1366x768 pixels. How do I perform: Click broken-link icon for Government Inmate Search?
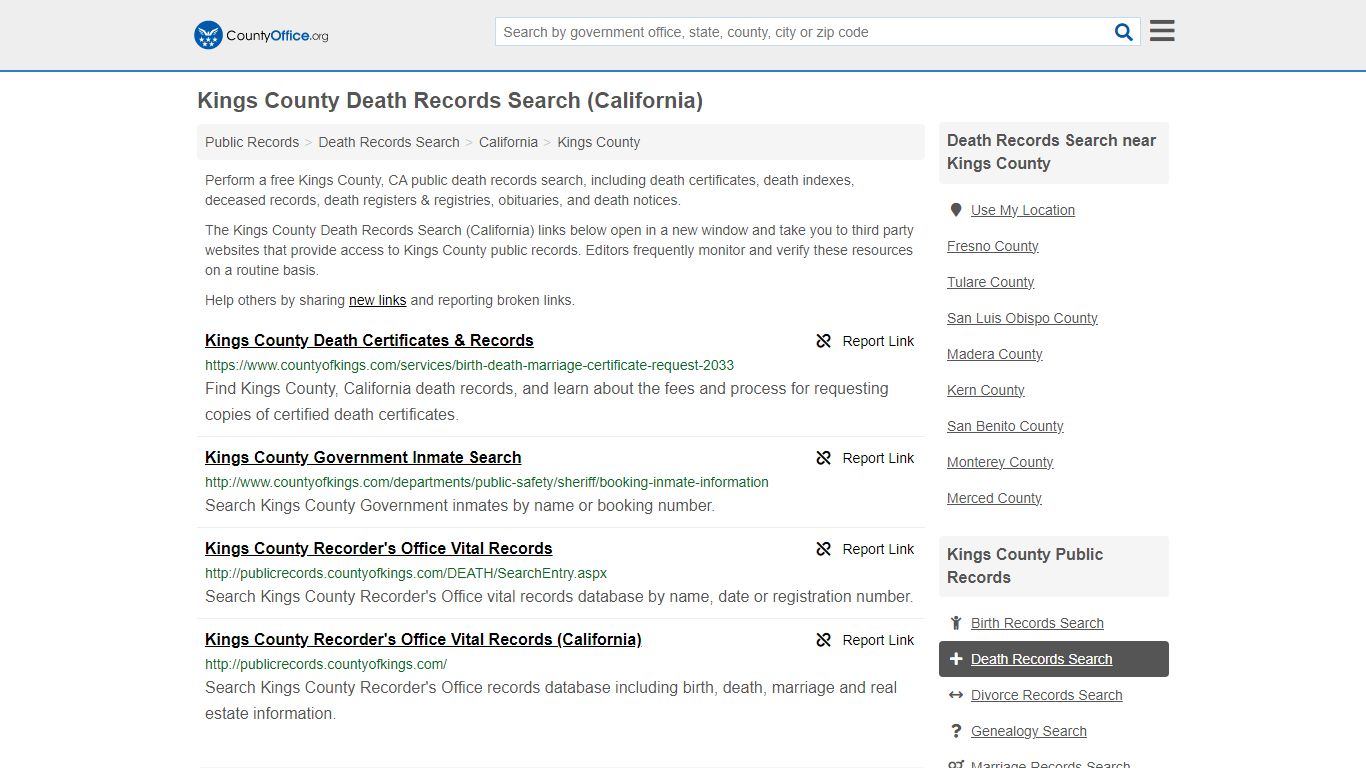(824, 458)
